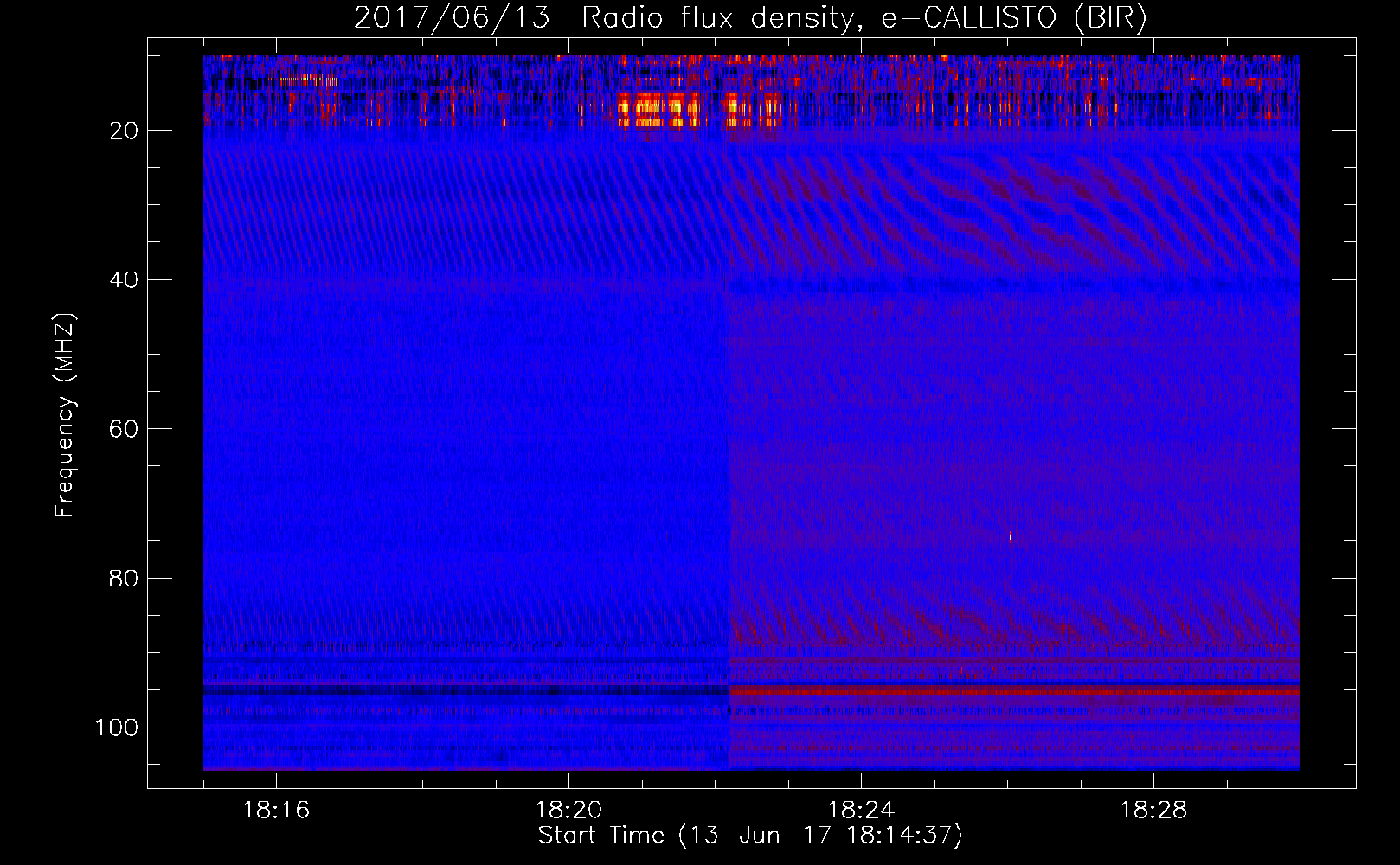
Task: Click the frequency tick label 60
Action: (x=124, y=429)
